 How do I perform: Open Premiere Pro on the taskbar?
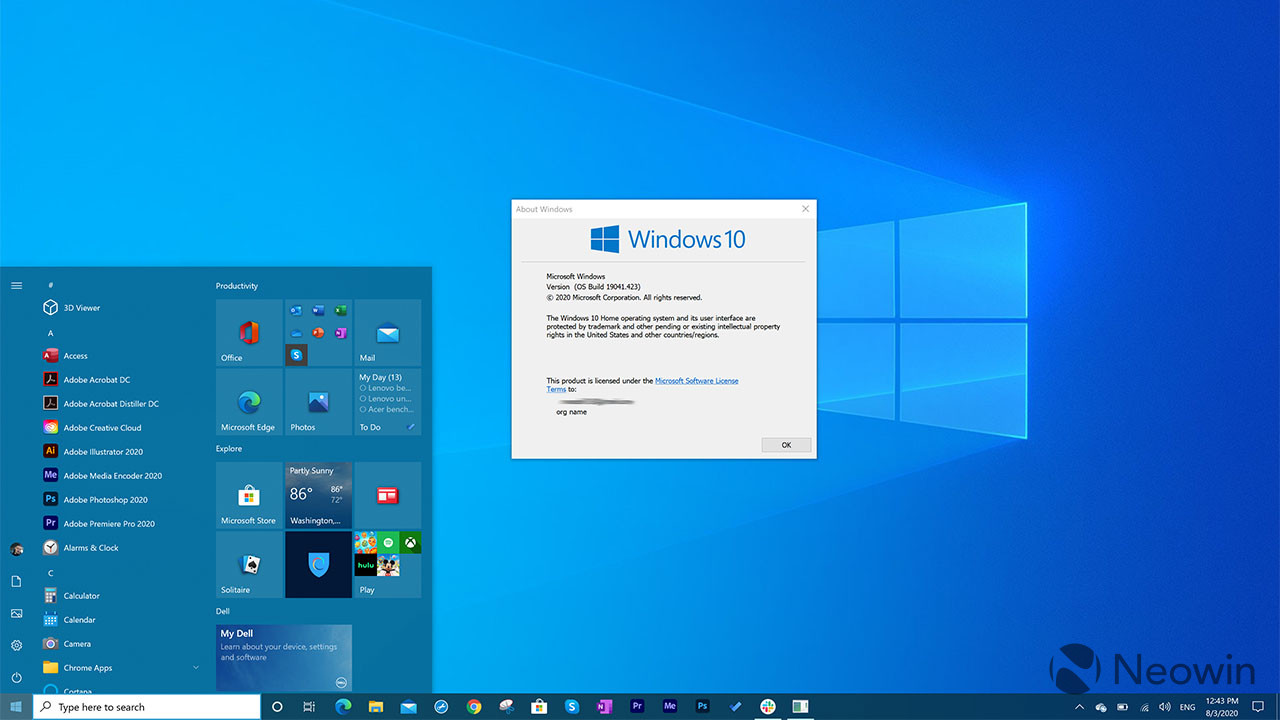(x=637, y=707)
